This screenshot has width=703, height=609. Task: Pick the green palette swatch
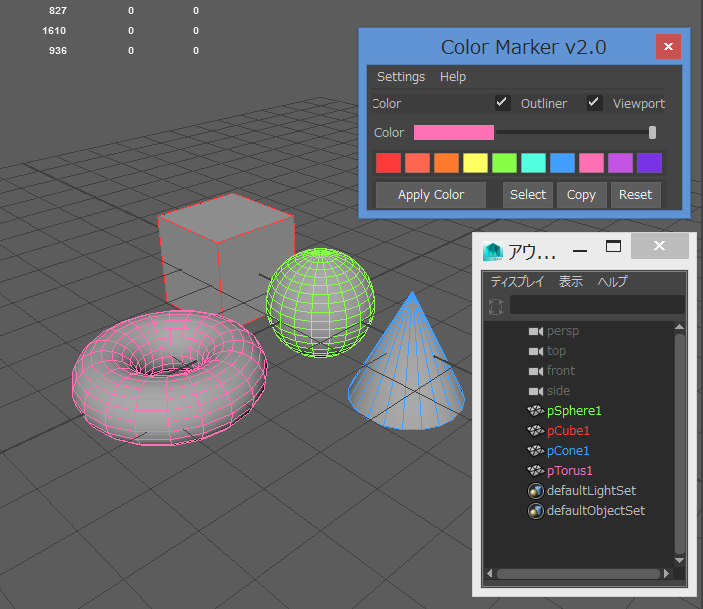click(504, 163)
